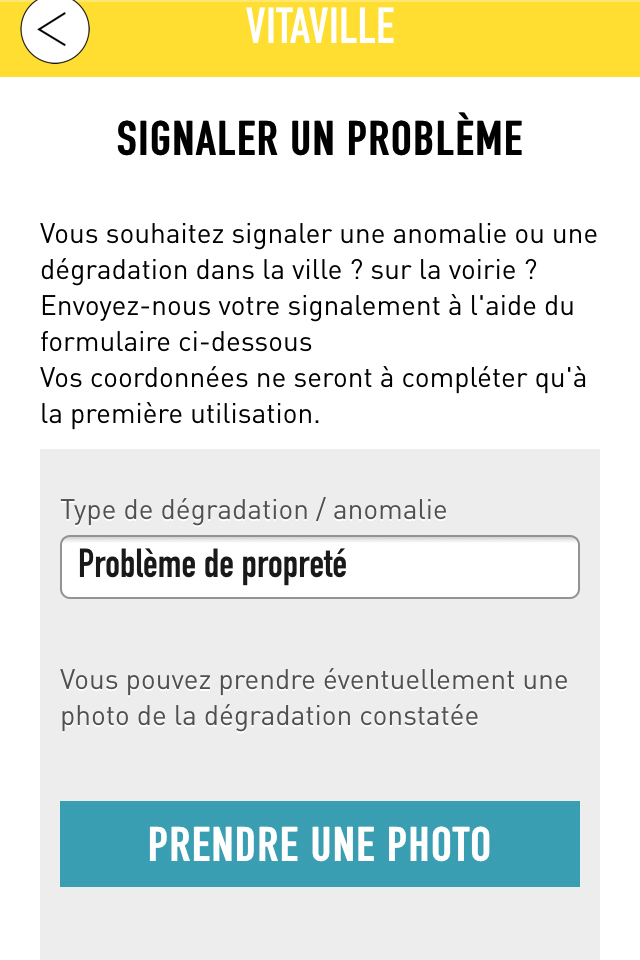The height and width of the screenshot is (960, 640).
Task: Click the 'Type de dégradation / anomalie' field label
Action: click(254, 510)
